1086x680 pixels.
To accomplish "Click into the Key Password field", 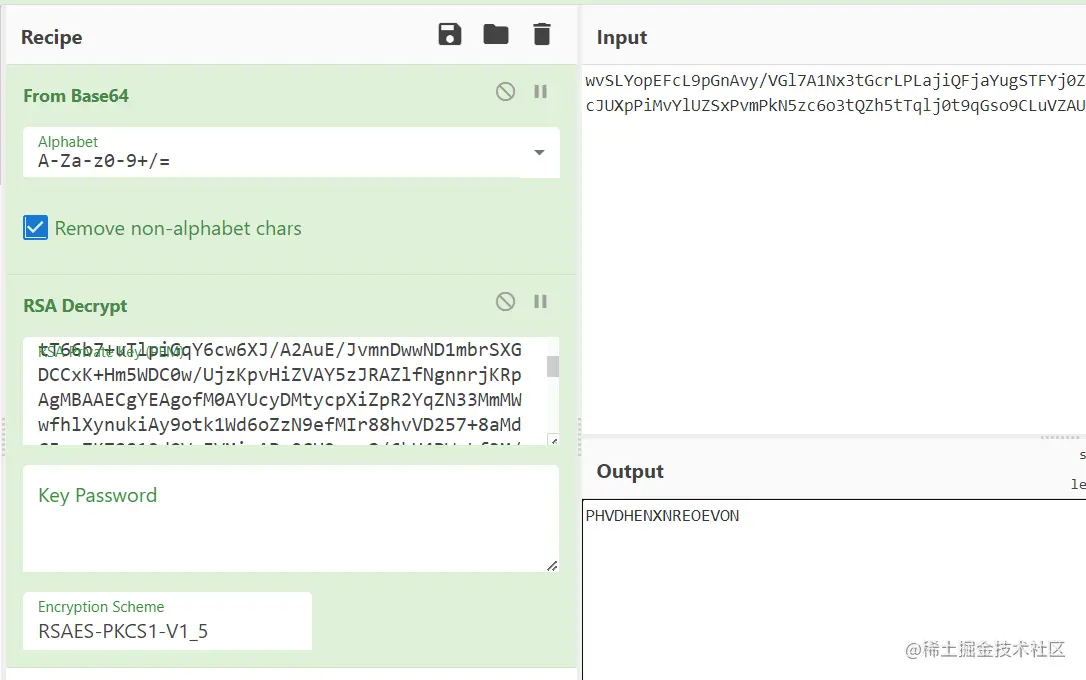I will point(291,519).
